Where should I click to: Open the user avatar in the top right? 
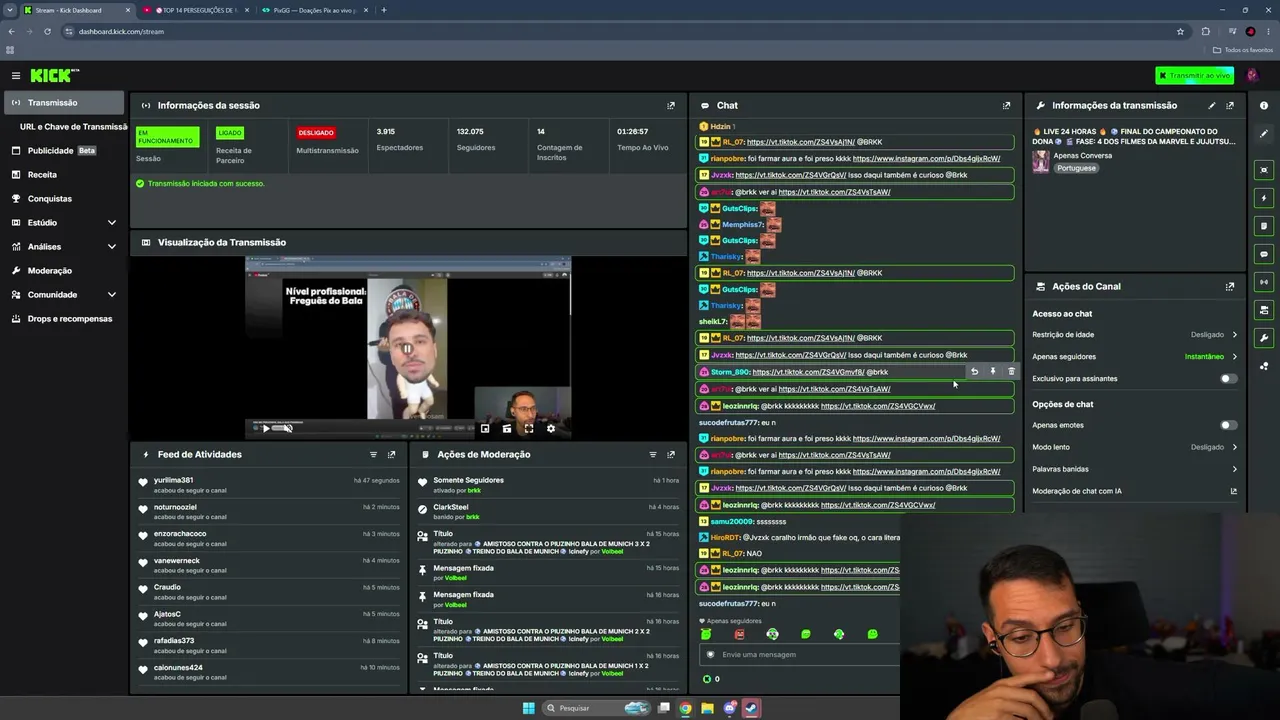tap(1252, 76)
